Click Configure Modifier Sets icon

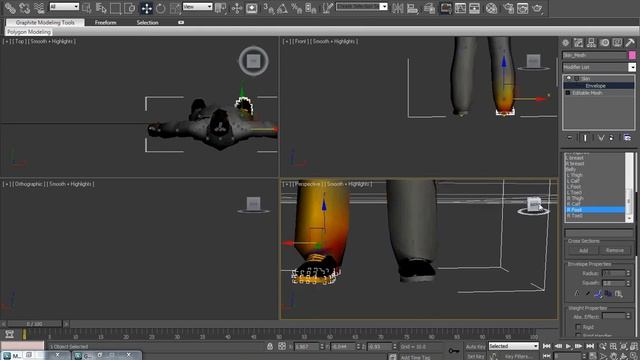point(627,138)
